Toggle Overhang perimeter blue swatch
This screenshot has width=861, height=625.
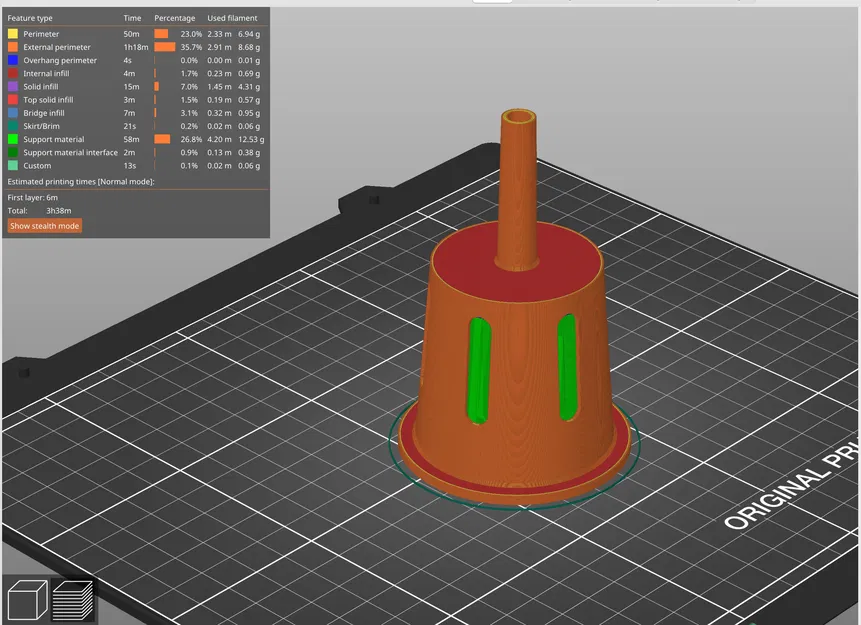[x=13, y=60]
